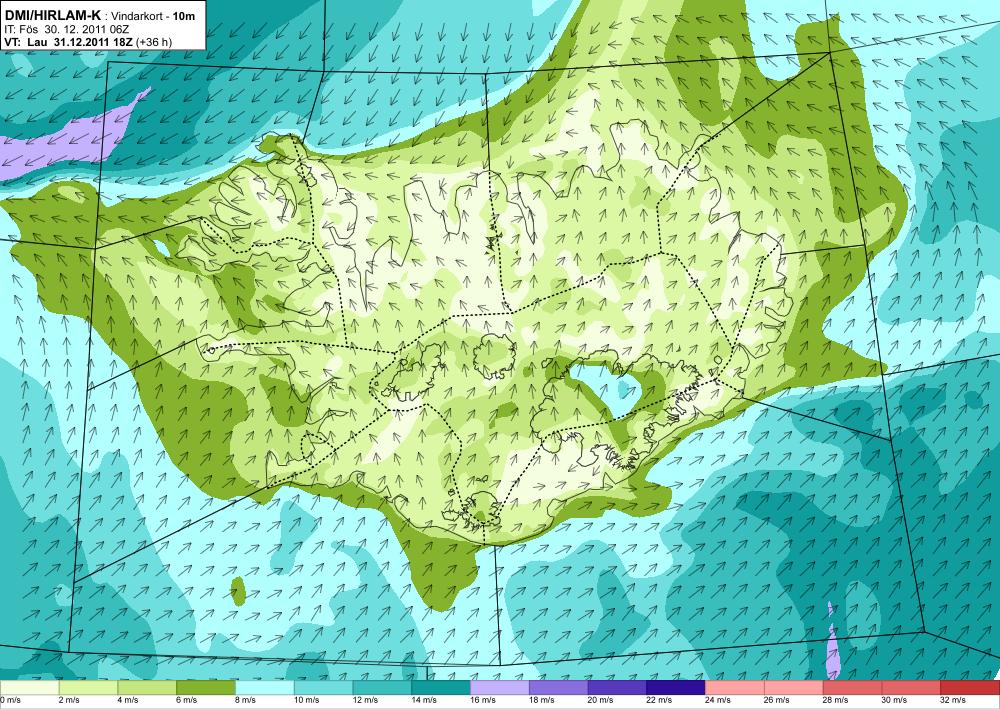1000x710 pixels.
Task: Click the 'Vindarkort - 10m' label
Action: (x=152, y=16)
